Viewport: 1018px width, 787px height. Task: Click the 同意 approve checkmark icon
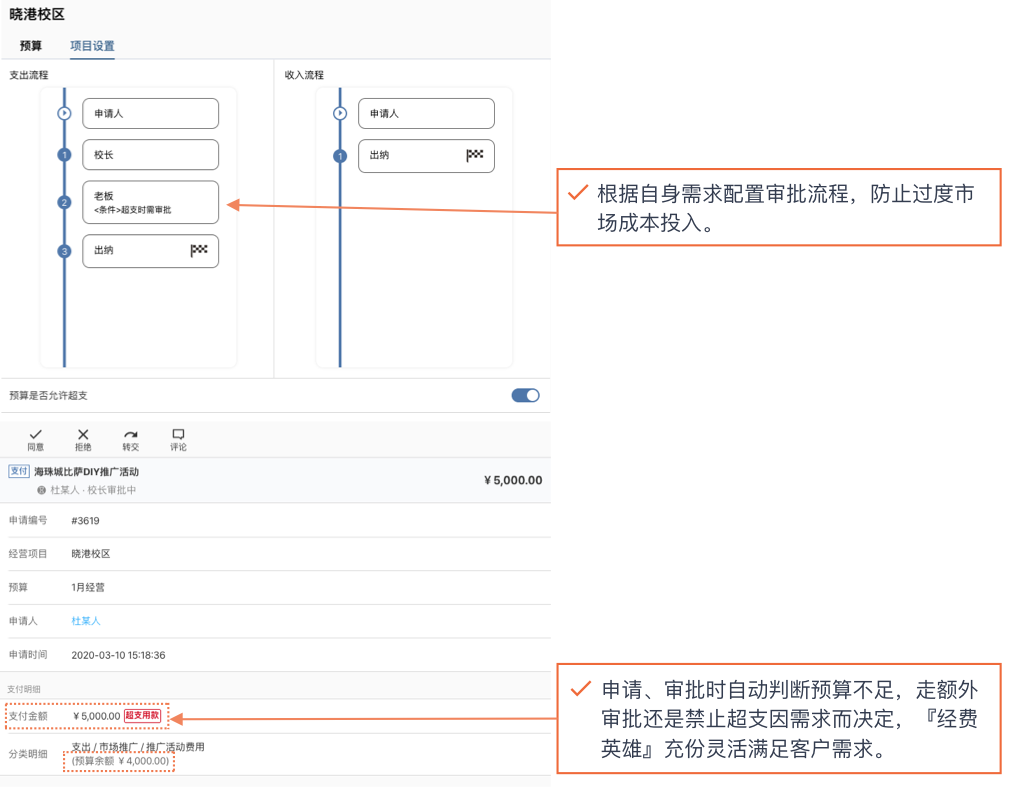tap(35, 434)
